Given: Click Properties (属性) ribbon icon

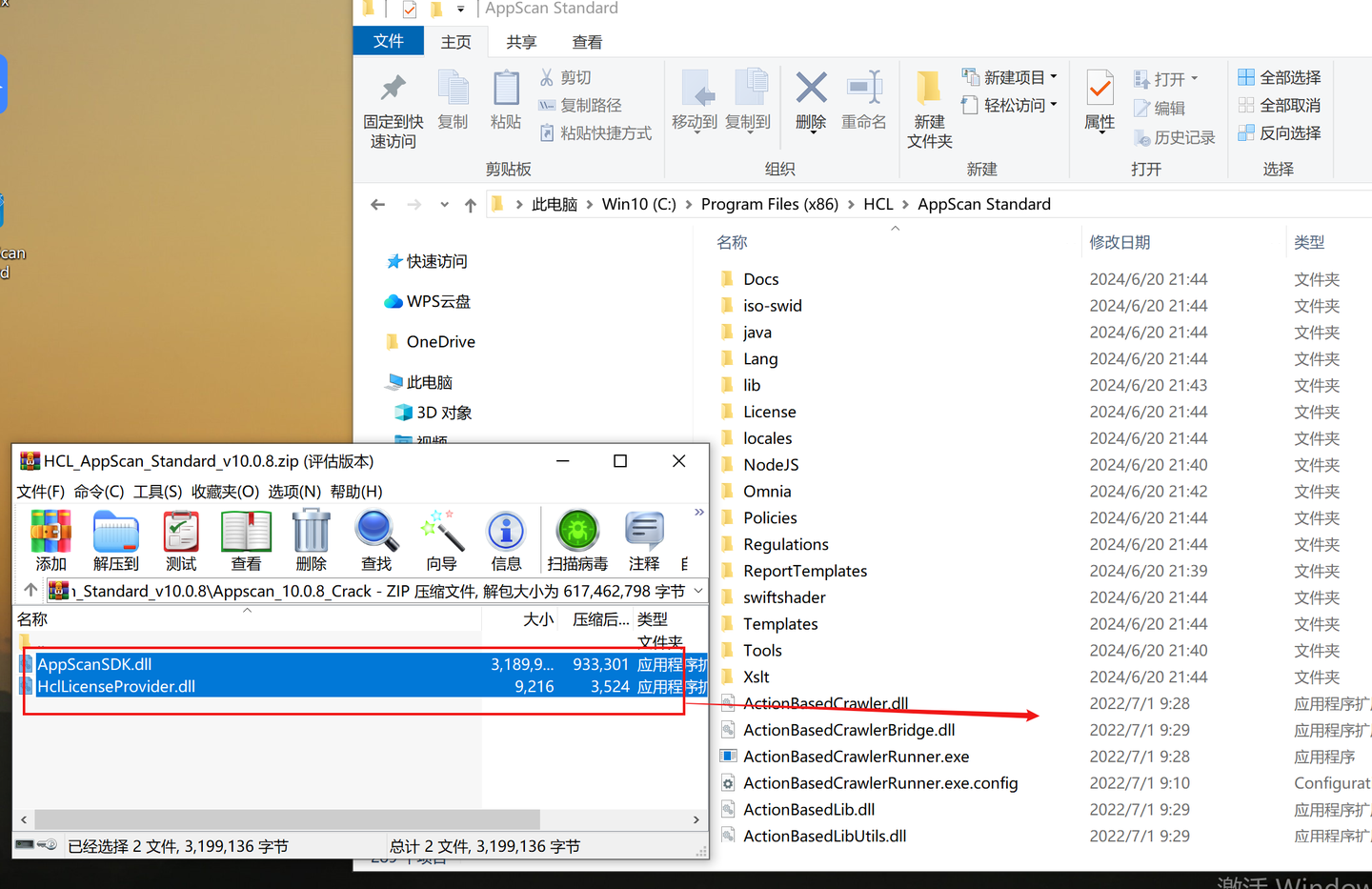Looking at the screenshot, I should tap(1100, 100).
